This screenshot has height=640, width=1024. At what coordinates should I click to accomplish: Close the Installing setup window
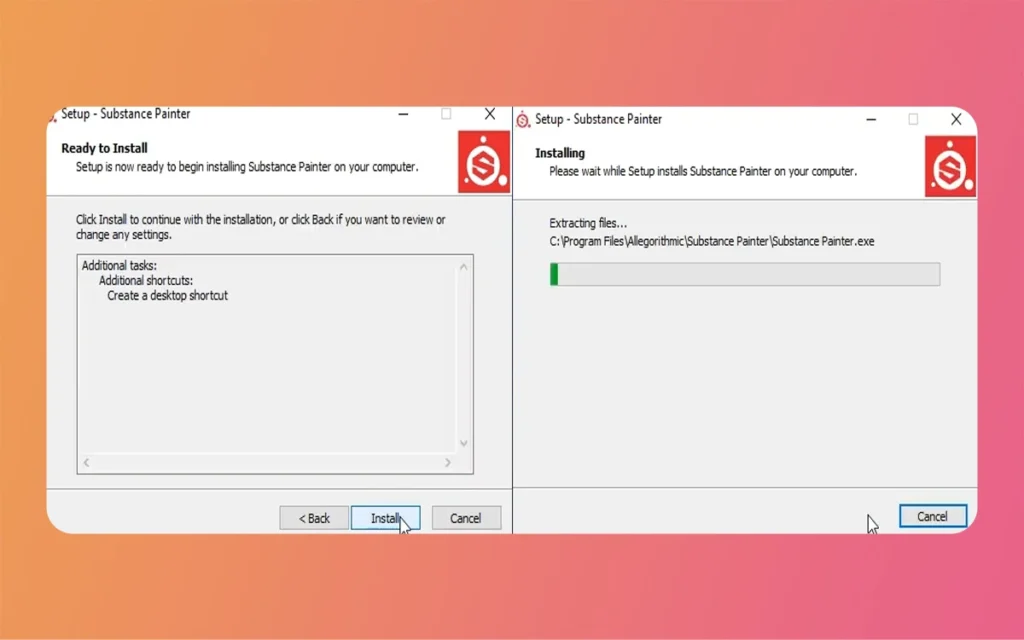coord(956,120)
